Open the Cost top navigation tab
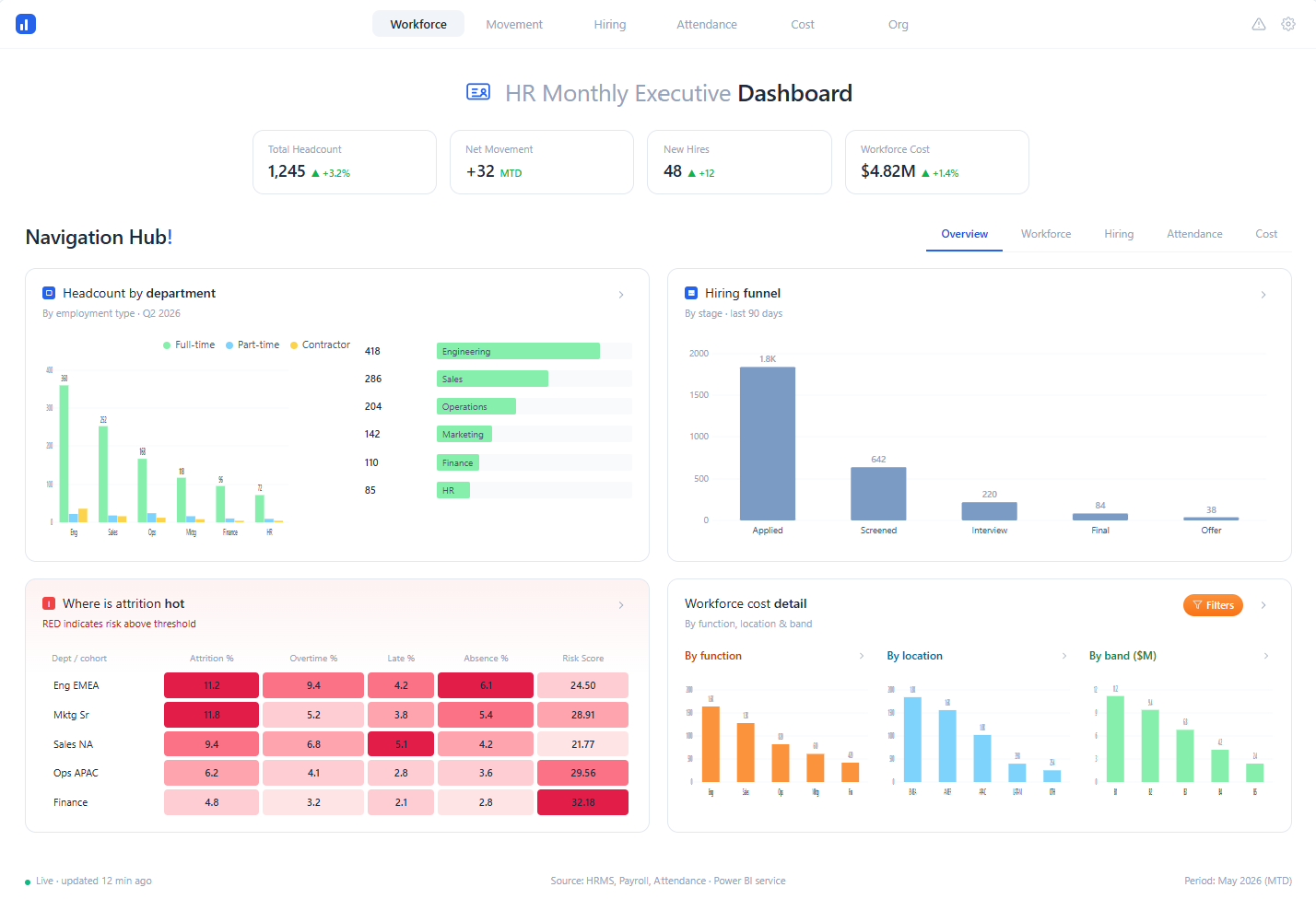The width and height of the screenshot is (1316, 899). (x=803, y=24)
